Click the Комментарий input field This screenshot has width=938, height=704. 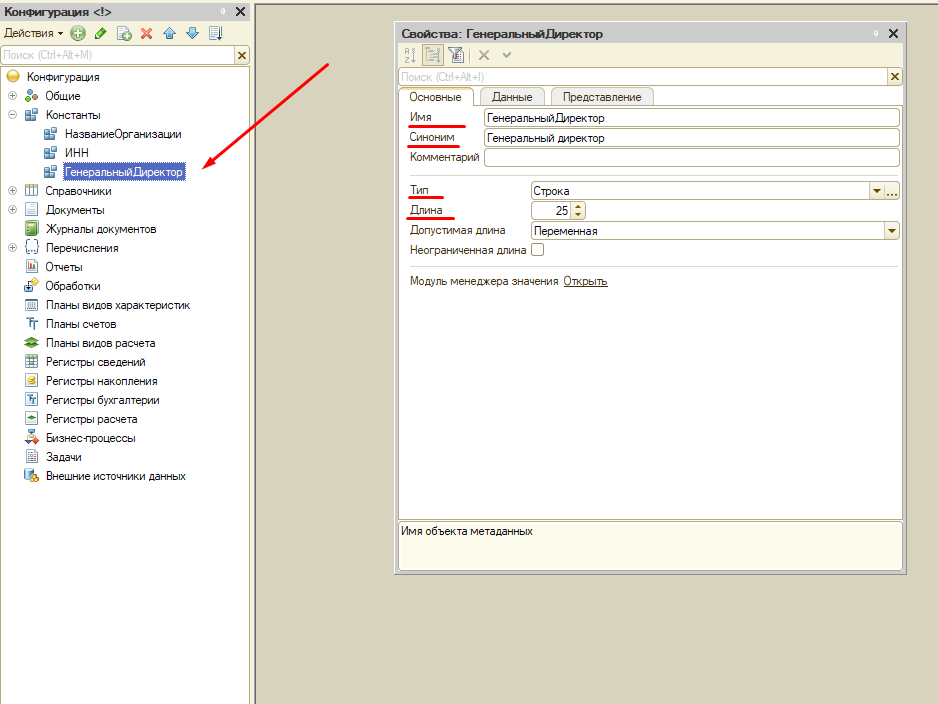692,158
